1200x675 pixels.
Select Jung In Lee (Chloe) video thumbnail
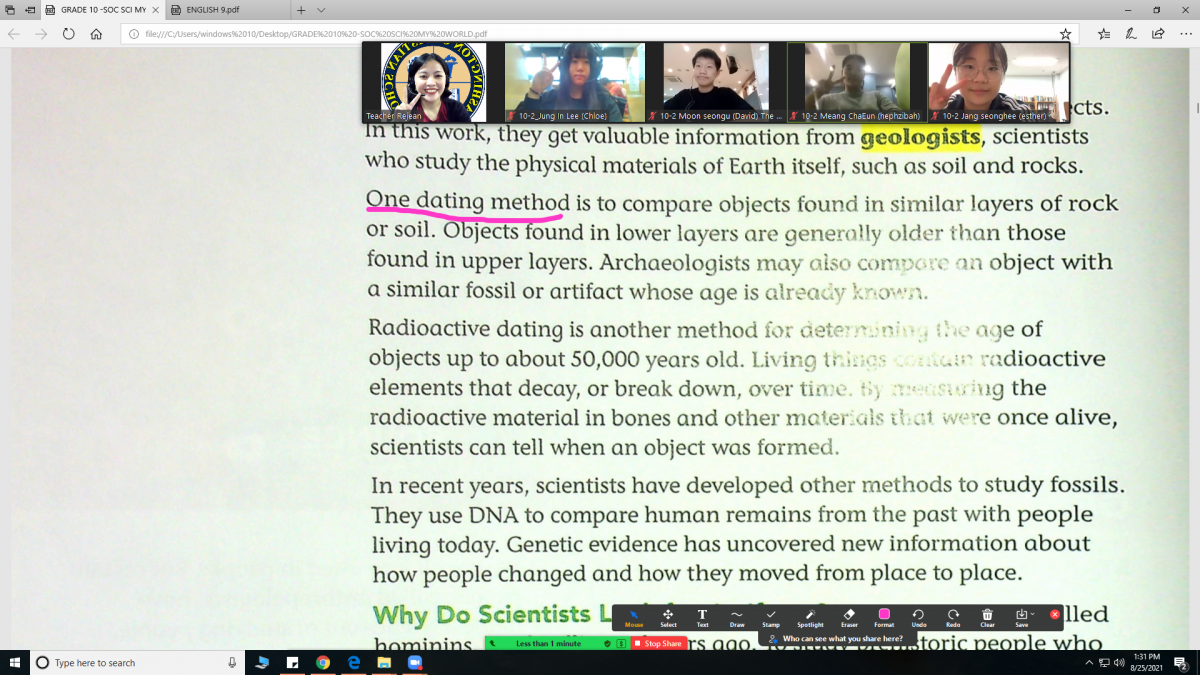pyautogui.click(x=575, y=82)
